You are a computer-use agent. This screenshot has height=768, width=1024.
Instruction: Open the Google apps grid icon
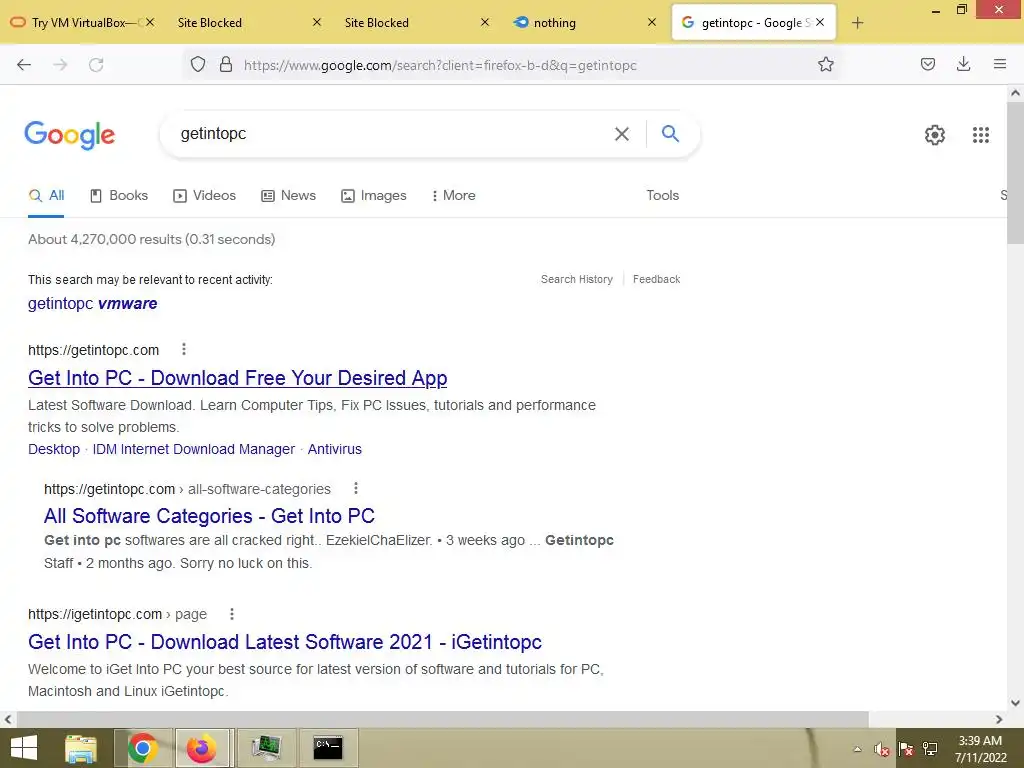pos(980,135)
